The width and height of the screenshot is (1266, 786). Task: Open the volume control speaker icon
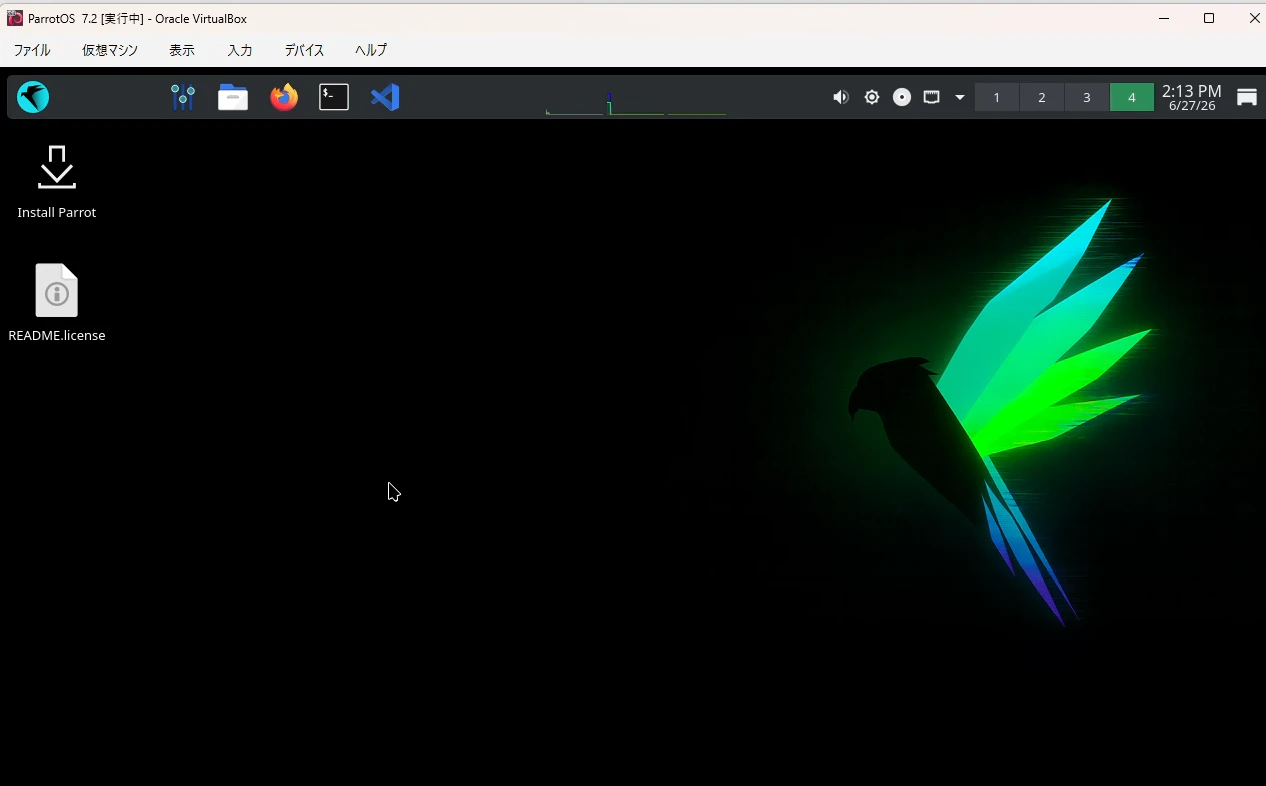tap(841, 97)
